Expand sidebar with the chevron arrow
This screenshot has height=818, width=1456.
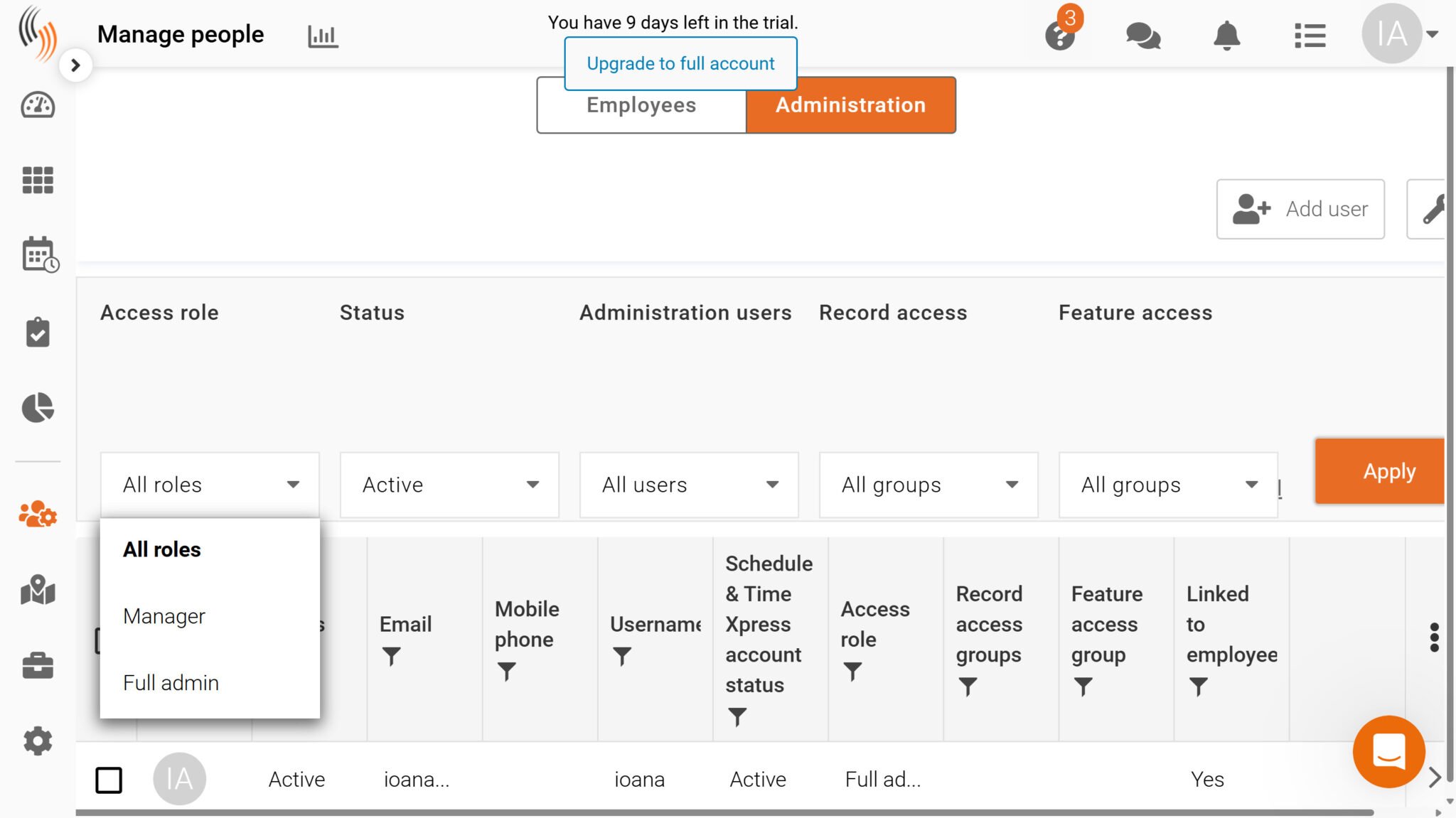tap(75, 65)
